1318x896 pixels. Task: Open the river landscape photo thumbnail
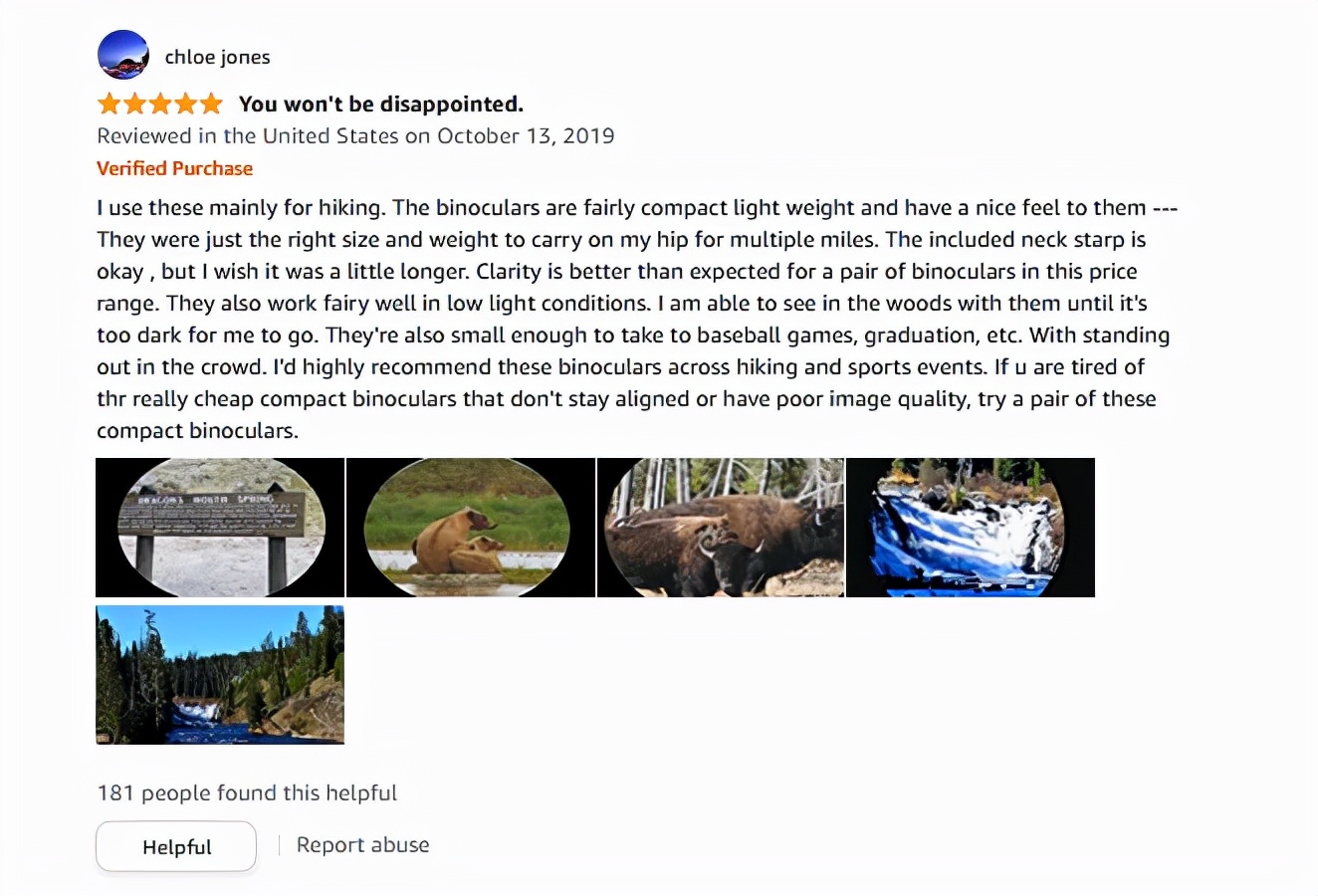(220, 675)
